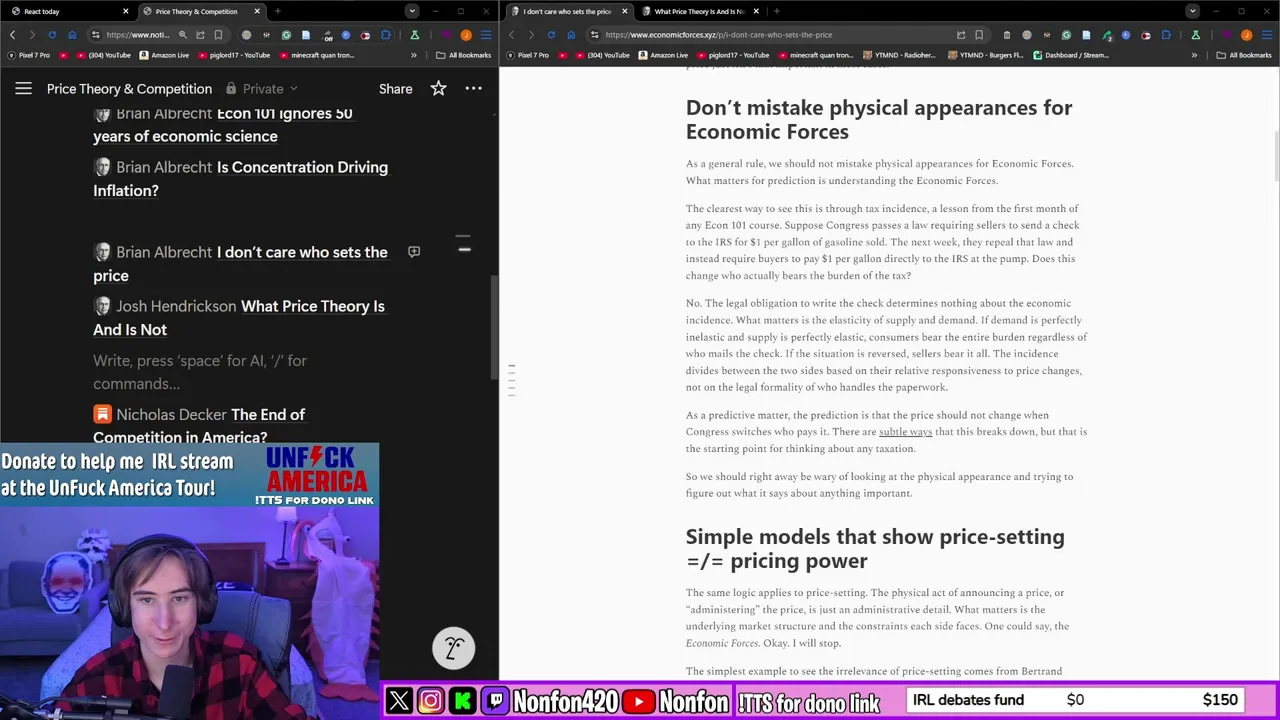Bookmark the economicforces article

pyautogui.click(x=979, y=35)
